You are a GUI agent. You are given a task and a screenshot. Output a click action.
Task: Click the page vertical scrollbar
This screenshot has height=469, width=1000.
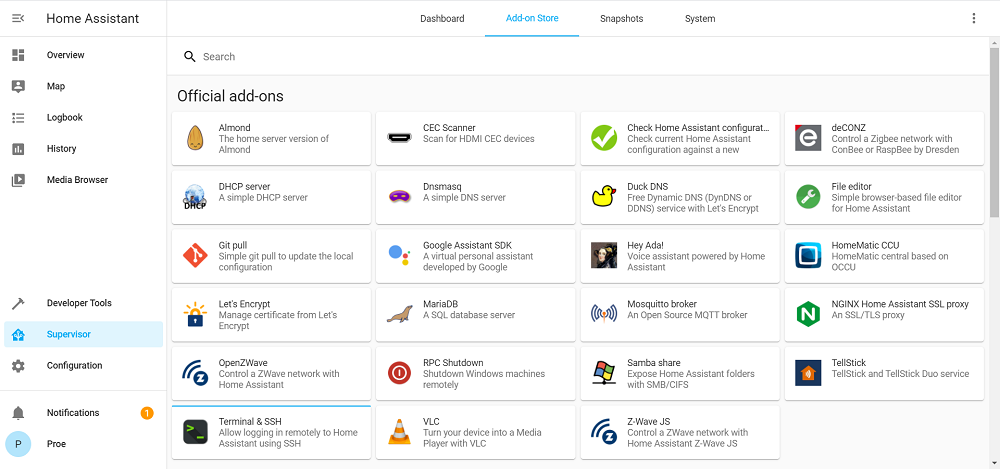tap(994, 253)
